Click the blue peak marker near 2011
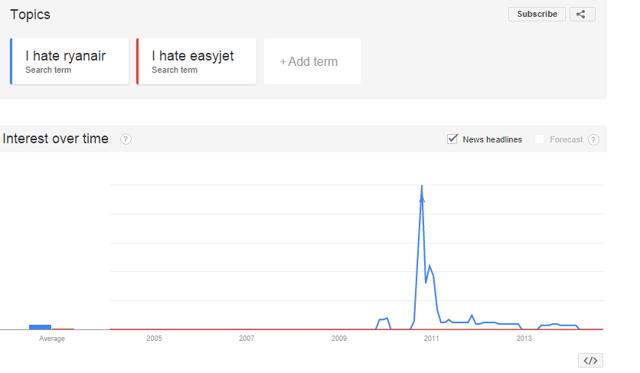640x373 pixels. point(422,199)
